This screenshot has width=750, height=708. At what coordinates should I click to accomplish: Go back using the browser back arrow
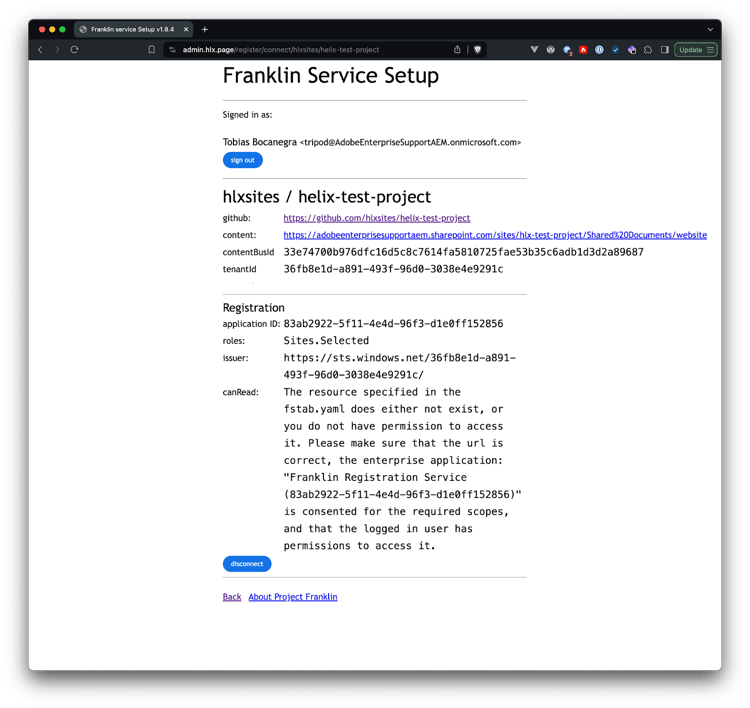tap(41, 50)
